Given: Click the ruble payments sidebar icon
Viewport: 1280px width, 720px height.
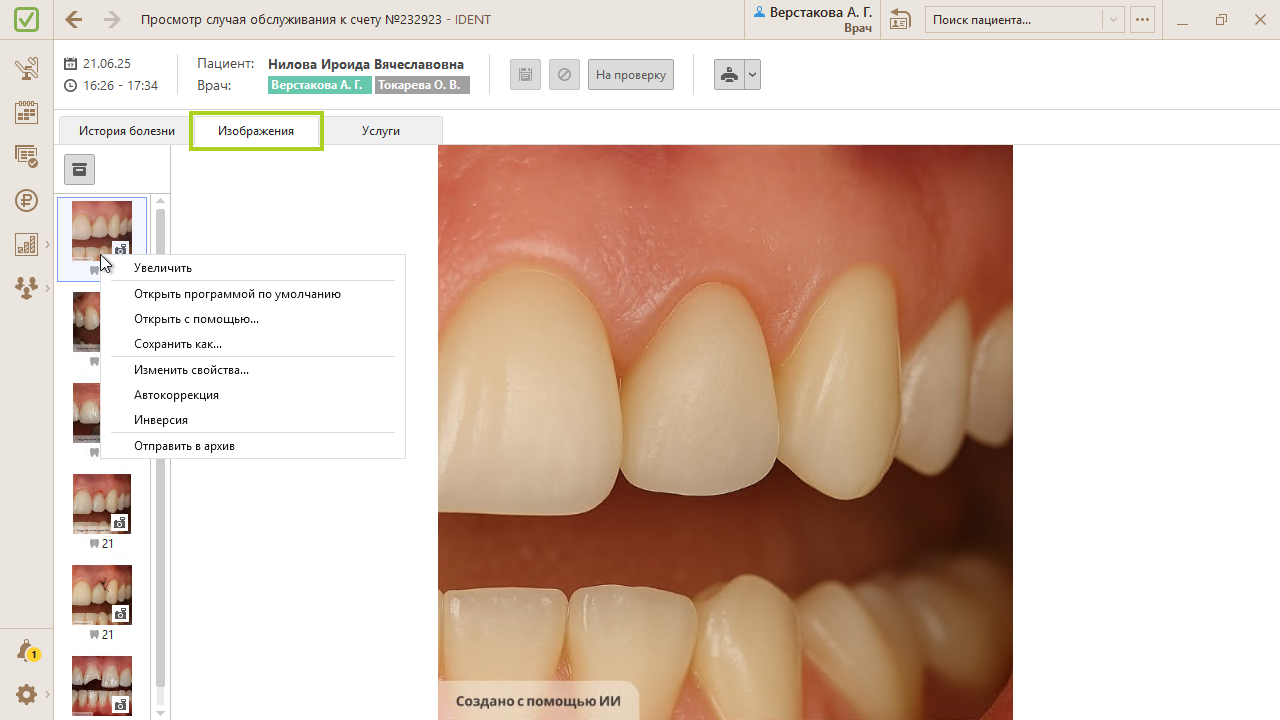Looking at the screenshot, I should pos(27,200).
